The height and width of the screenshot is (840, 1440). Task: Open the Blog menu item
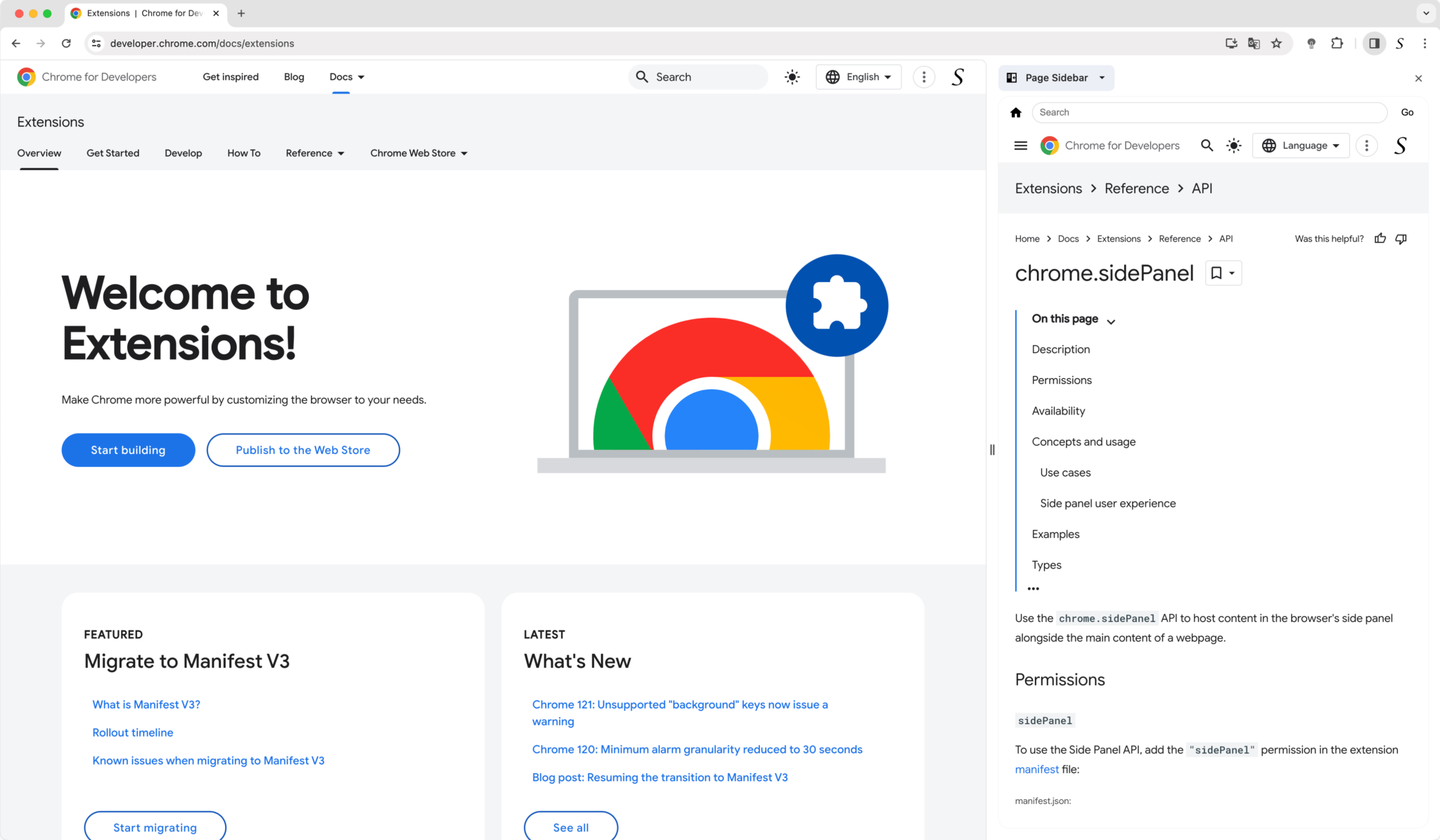pos(294,77)
